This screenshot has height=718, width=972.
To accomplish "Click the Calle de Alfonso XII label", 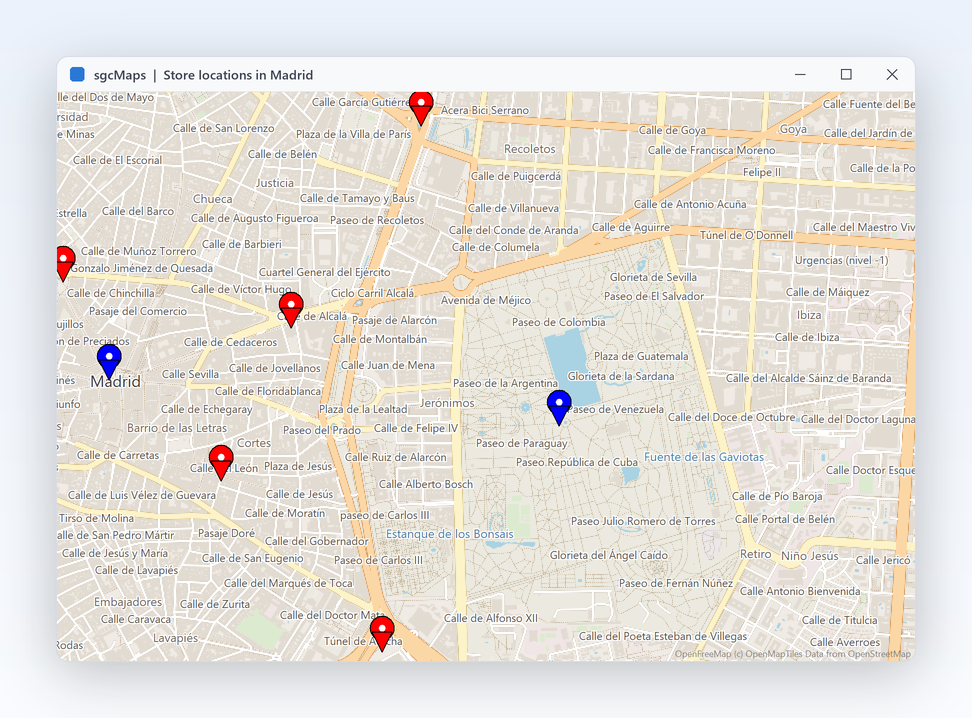I will tap(490, 618).
